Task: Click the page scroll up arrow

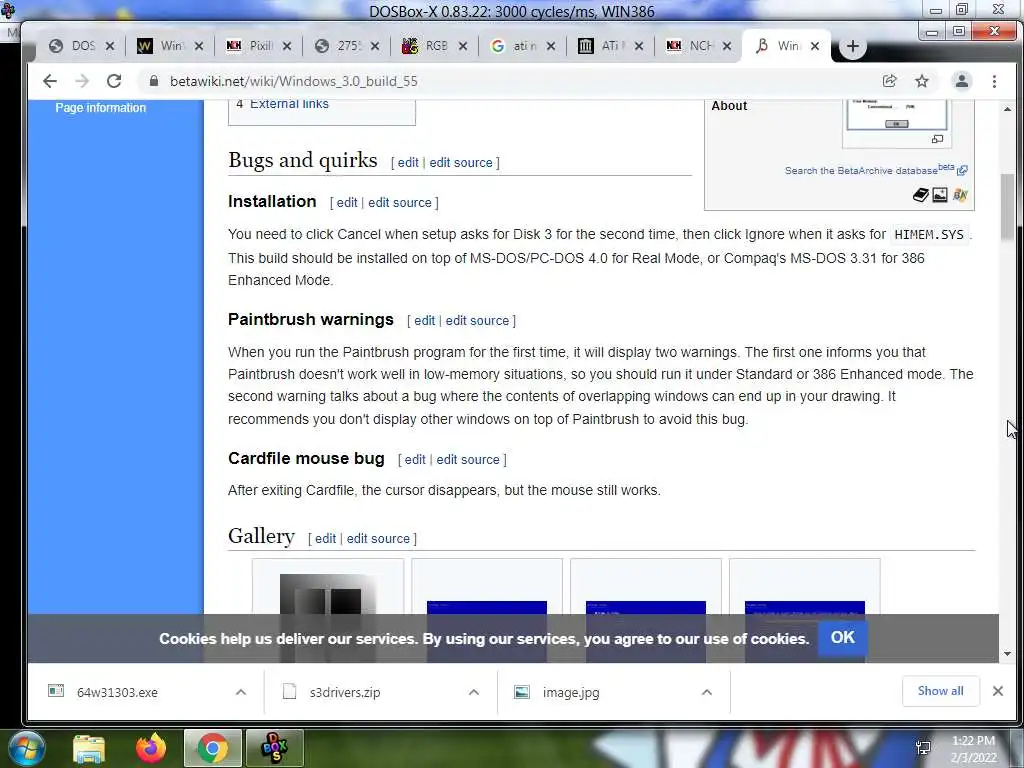Action: click(x=1007, y=109)
